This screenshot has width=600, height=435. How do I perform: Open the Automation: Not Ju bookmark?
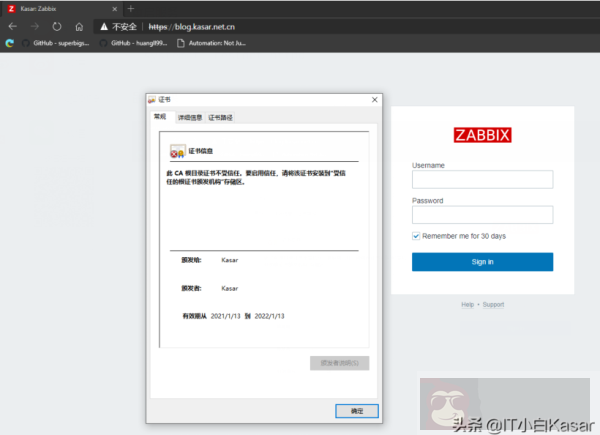tap(211, 43)
